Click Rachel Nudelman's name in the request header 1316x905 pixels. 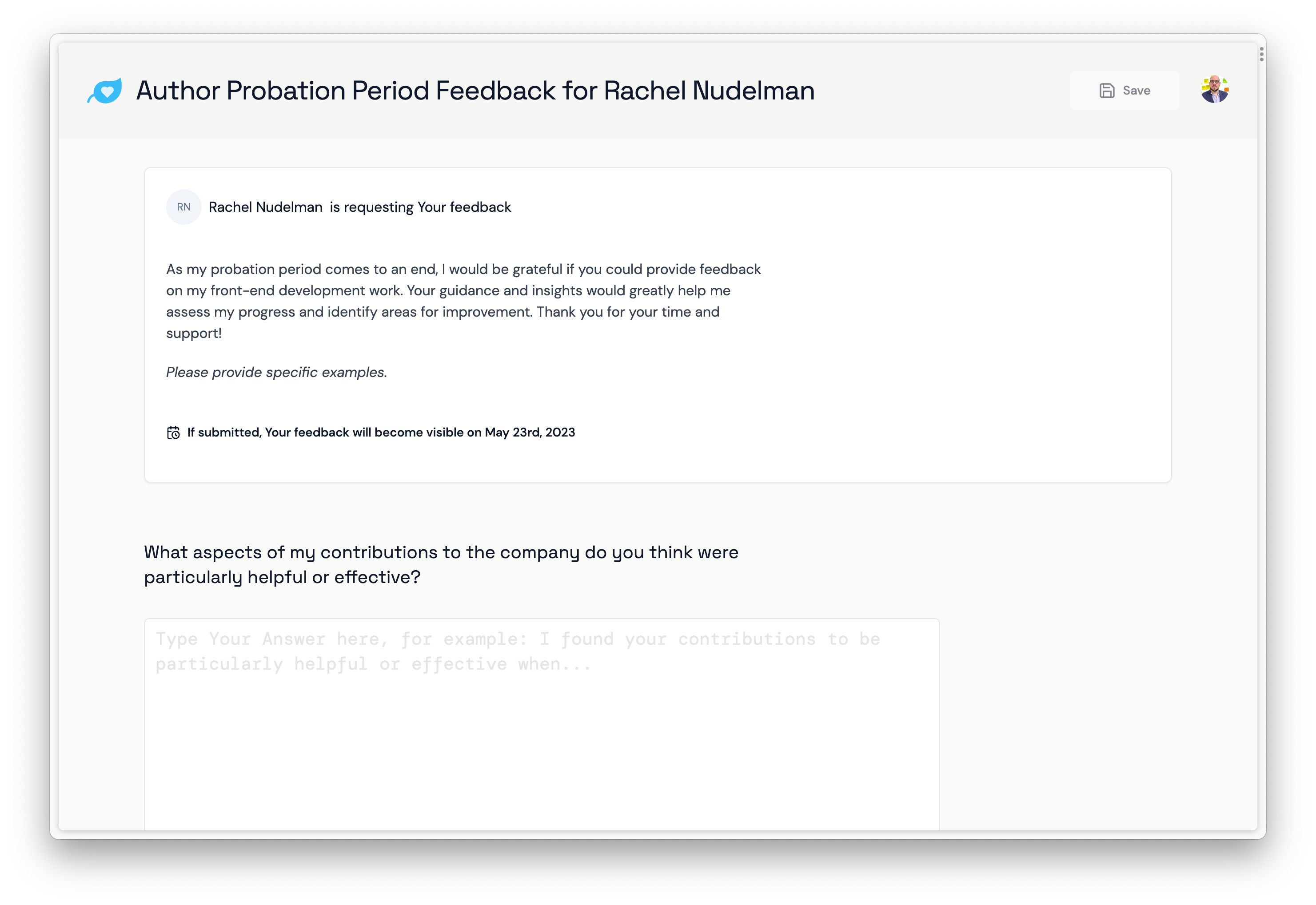pos(265,206)
